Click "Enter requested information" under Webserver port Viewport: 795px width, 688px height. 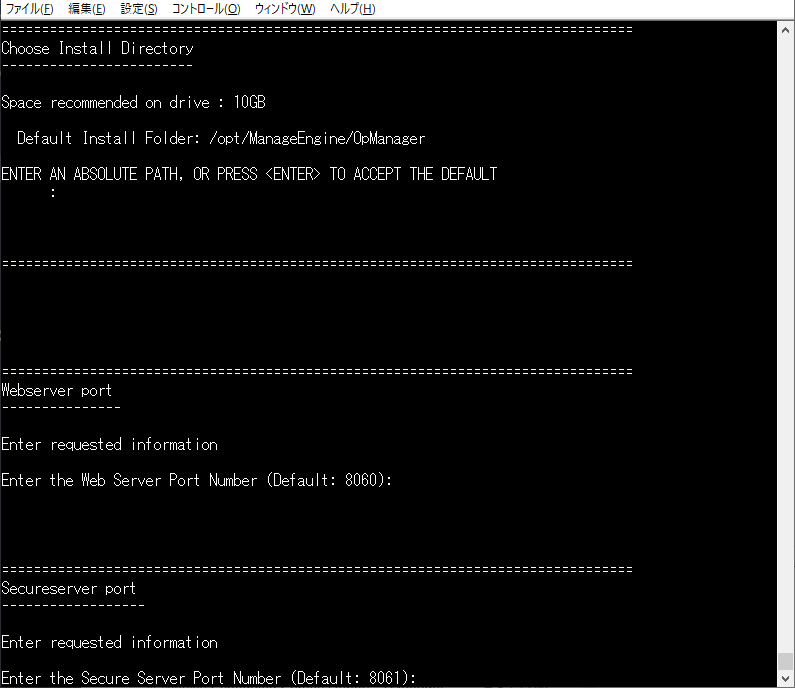tap(109, 444)
